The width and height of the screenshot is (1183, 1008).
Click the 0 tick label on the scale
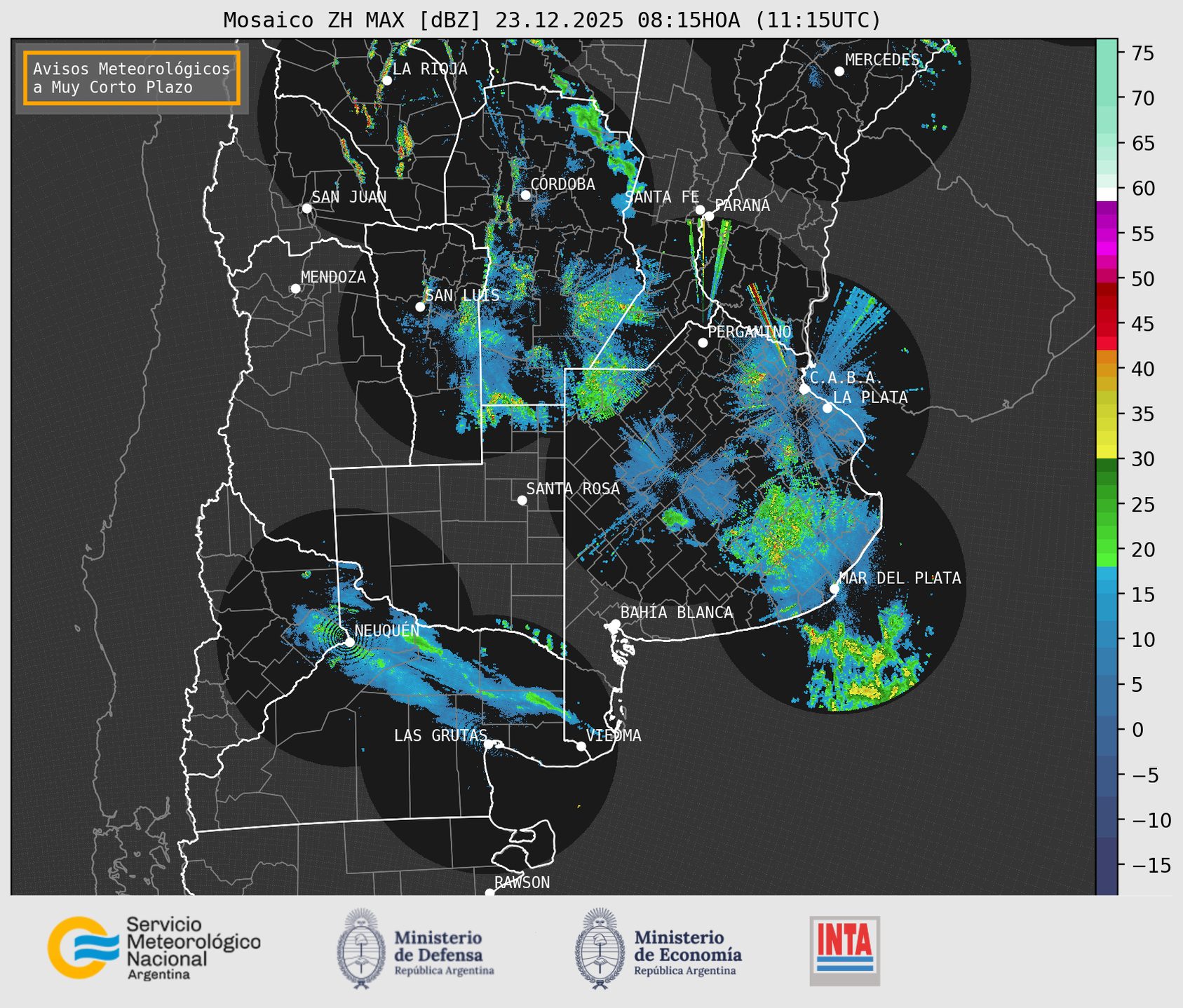[1137, 730]
